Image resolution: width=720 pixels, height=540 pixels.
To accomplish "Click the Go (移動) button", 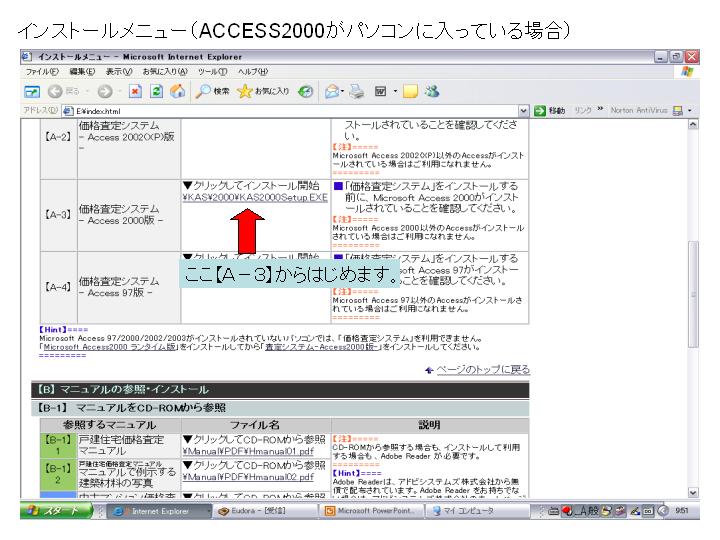I will [x=549, y=110].
